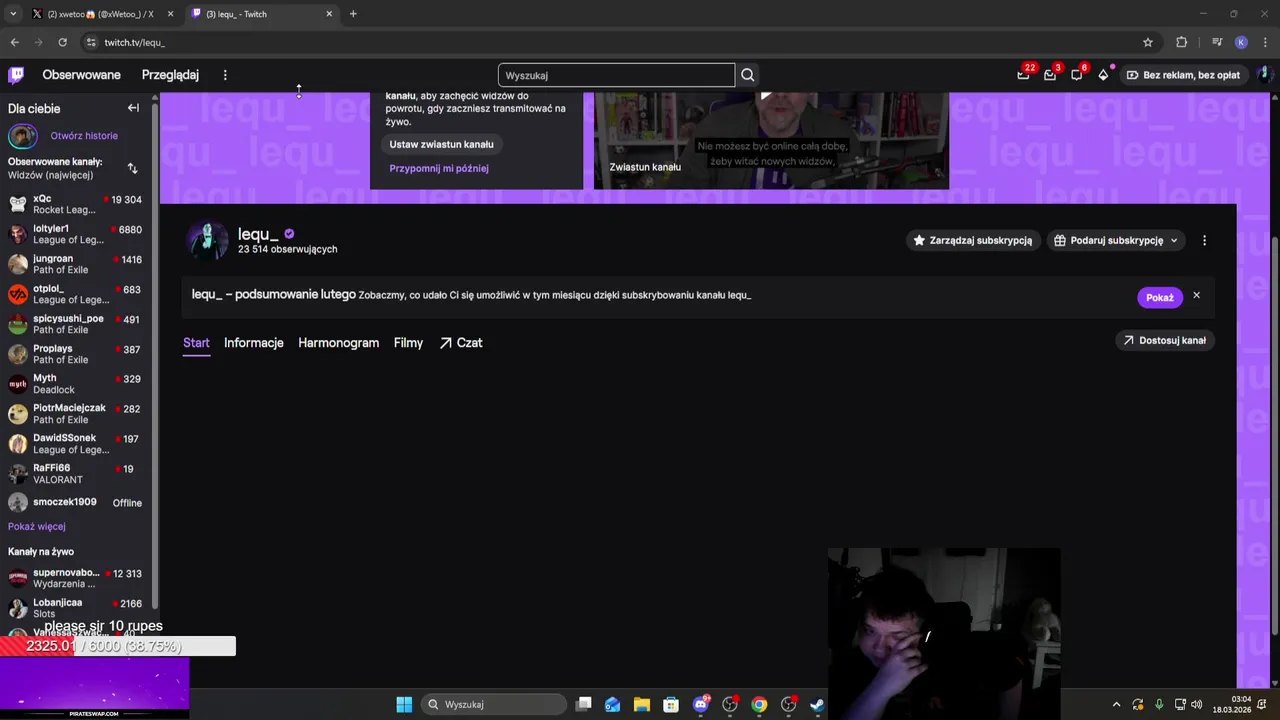Viewport: 1280px width, 720px height.
Task: Open smoczek1909 offline channel in the sidebar
Action: click(75, 502)
